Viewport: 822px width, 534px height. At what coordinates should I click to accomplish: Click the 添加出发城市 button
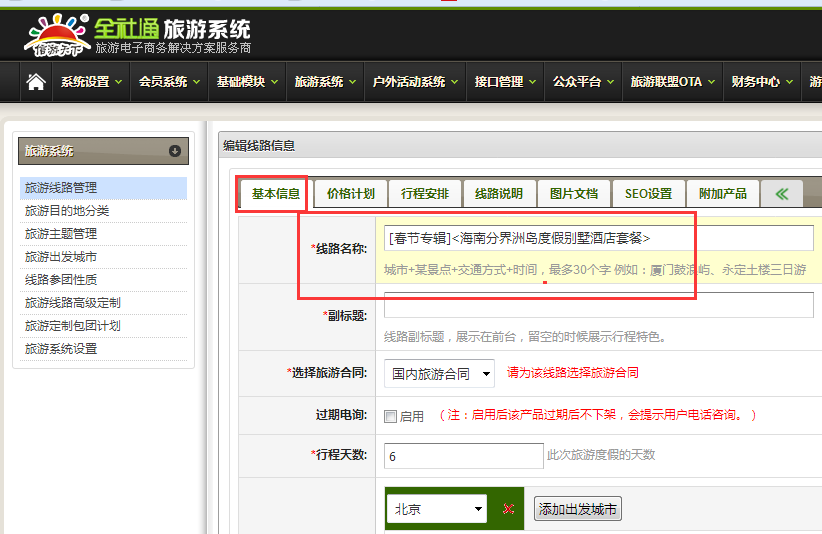pos(578,509)
